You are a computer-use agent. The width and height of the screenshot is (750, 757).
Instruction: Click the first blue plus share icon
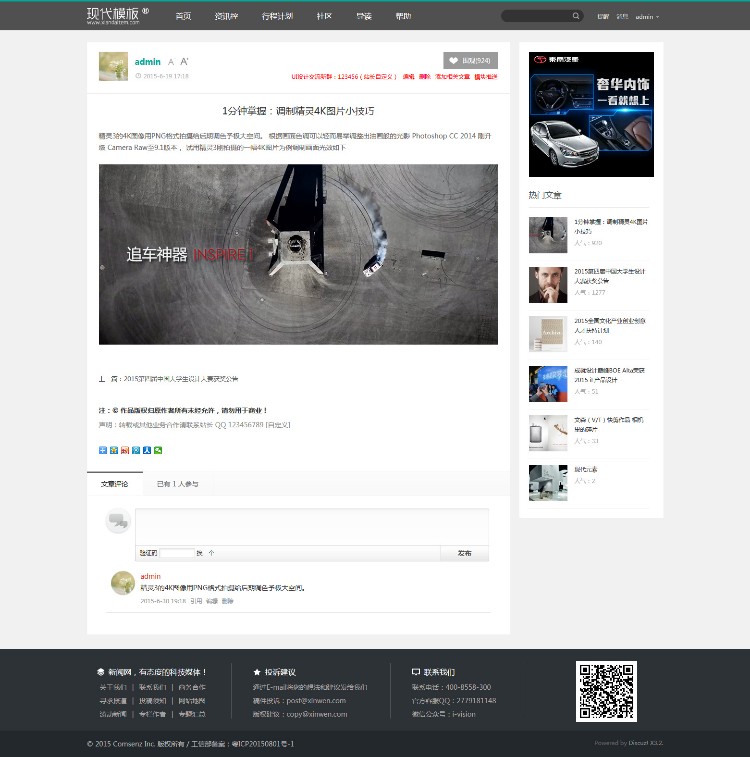coord(103,450)
